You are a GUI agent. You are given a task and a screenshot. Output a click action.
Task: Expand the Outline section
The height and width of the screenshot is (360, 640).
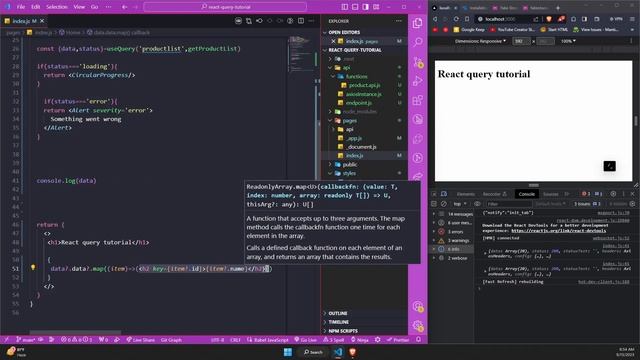(338, 313)
